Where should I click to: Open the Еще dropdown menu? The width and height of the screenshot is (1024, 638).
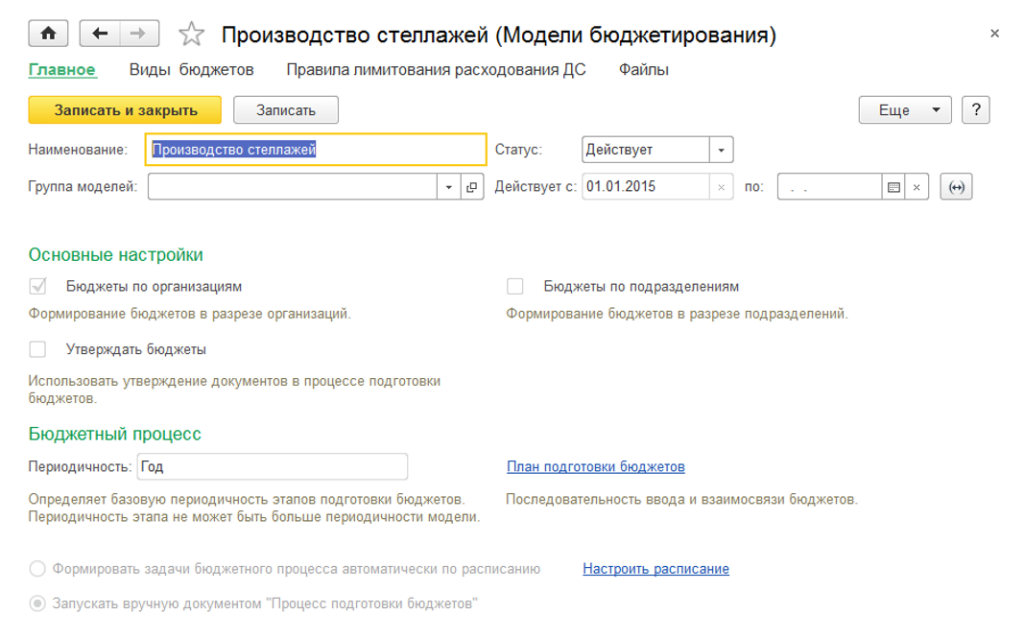(904, 110)
